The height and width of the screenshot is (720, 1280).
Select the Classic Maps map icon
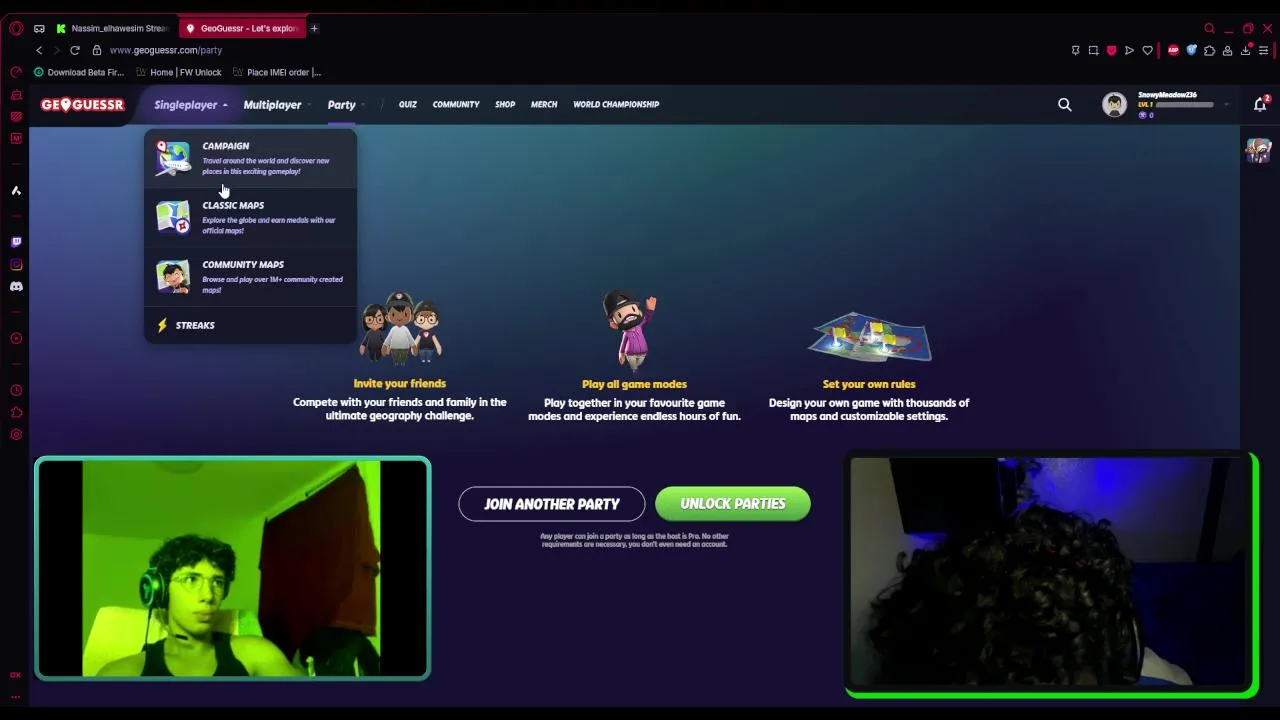point(172,217)
